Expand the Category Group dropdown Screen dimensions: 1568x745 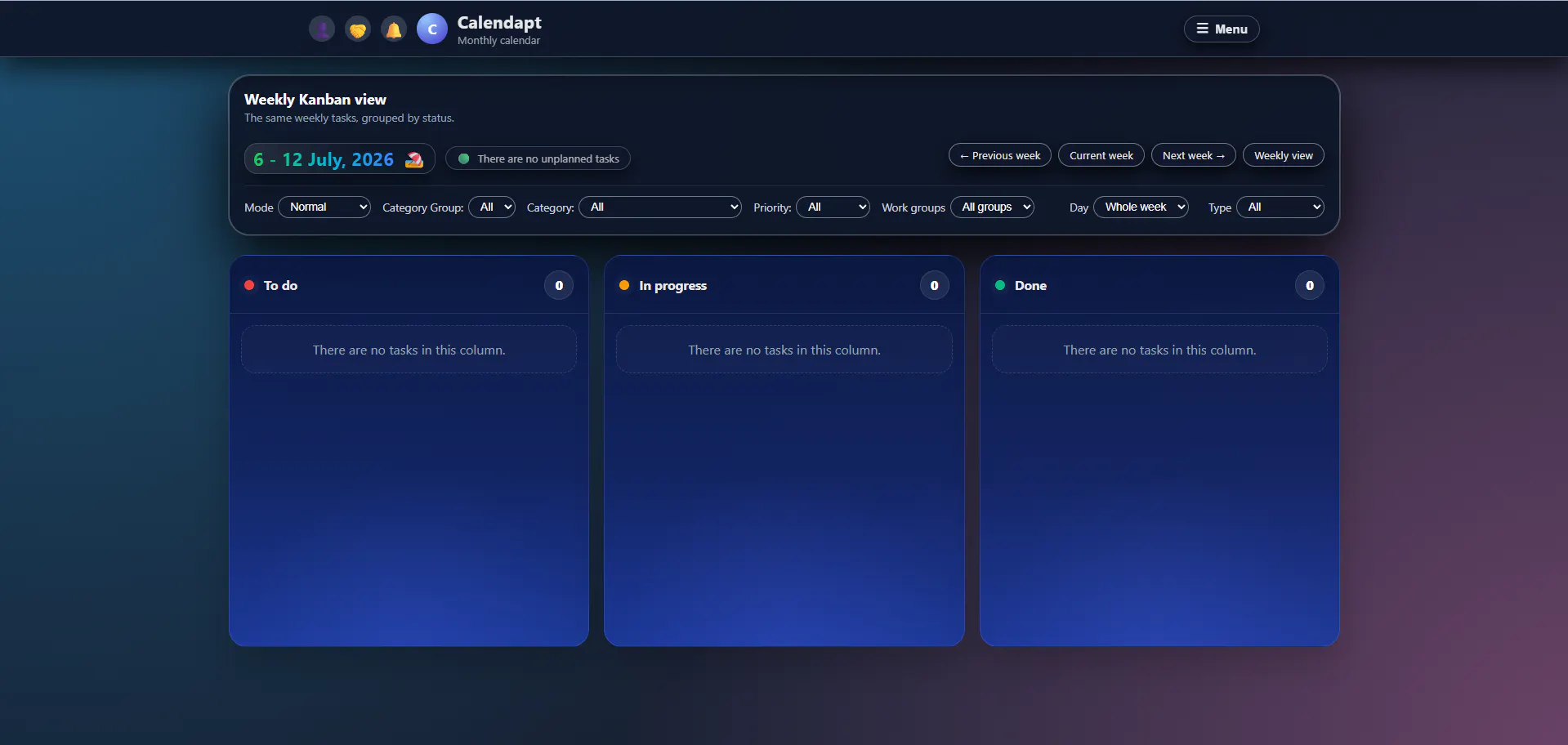pos(492,207)
